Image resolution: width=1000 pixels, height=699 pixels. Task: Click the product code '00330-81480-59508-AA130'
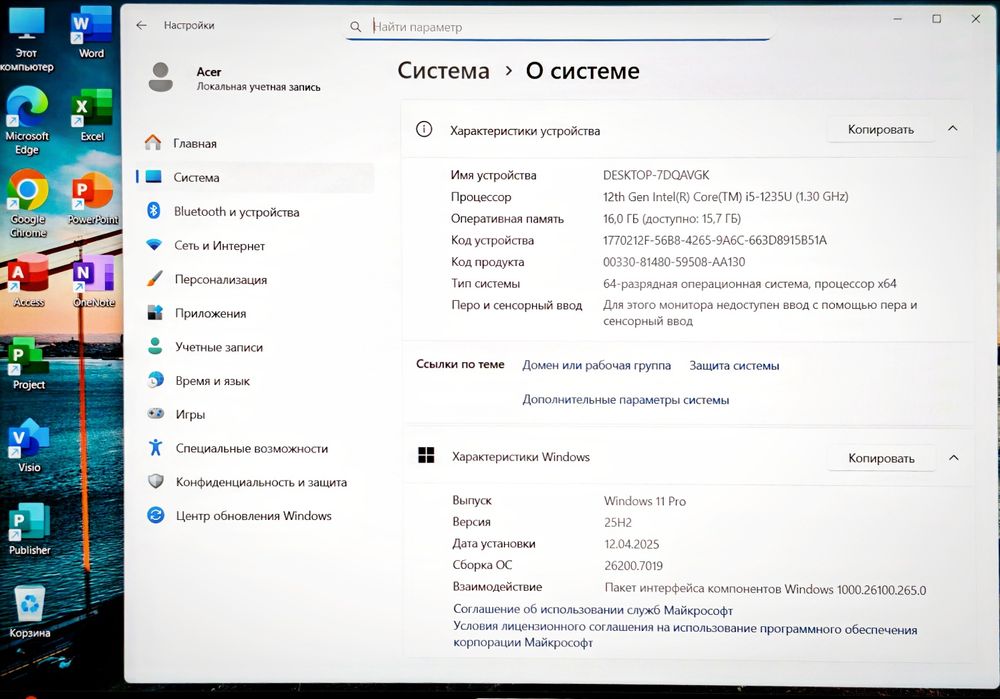[674, 261]
